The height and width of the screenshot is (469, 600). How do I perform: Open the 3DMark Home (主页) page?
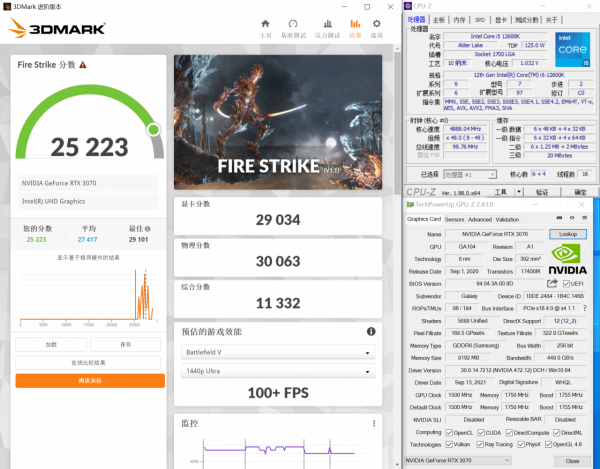265,29
